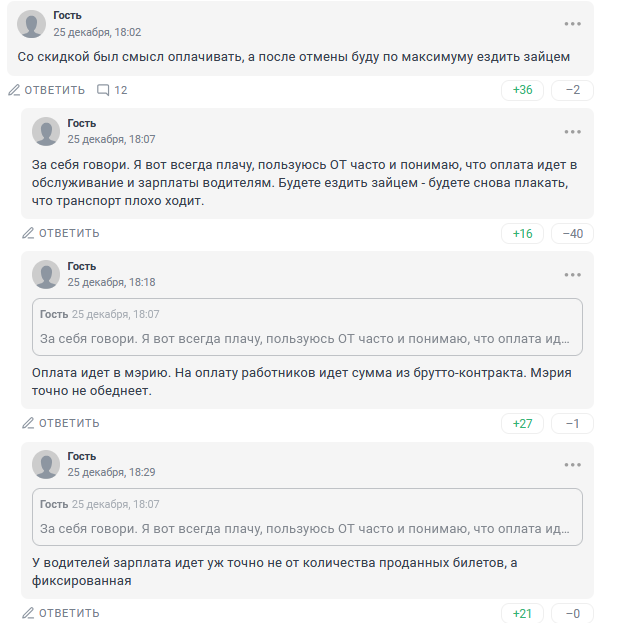Open three-dots menu on the 18:02 comment
The width and height of the screenshot is (625, 623).
572,24
